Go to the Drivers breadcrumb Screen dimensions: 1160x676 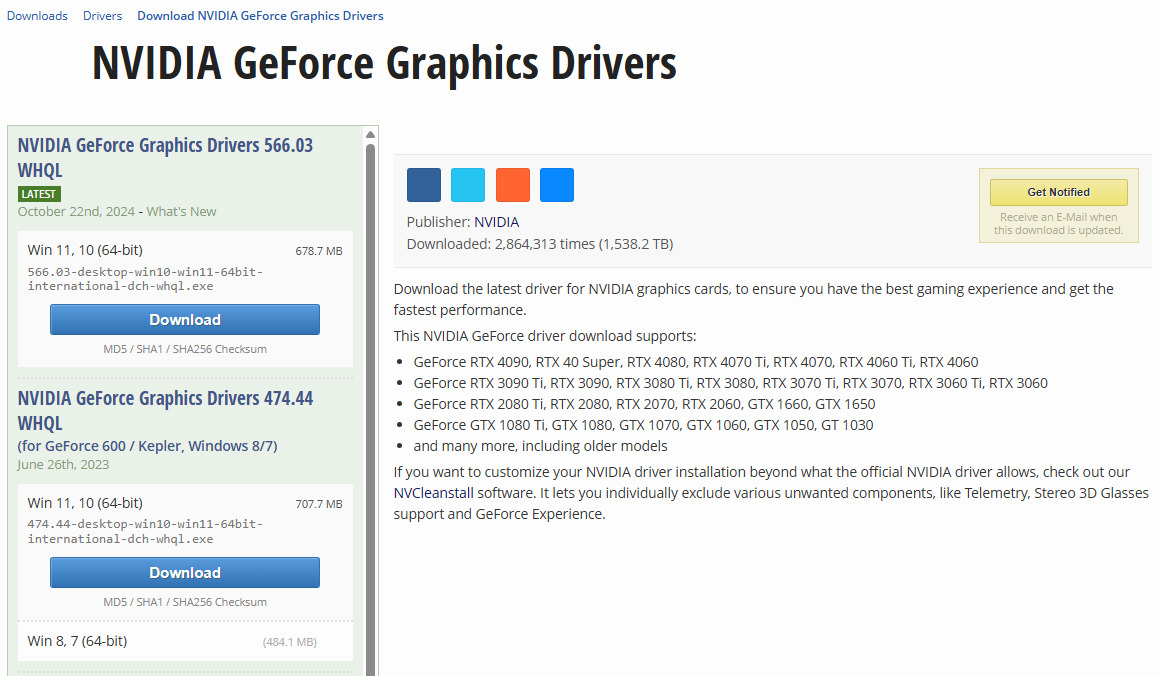102,16
